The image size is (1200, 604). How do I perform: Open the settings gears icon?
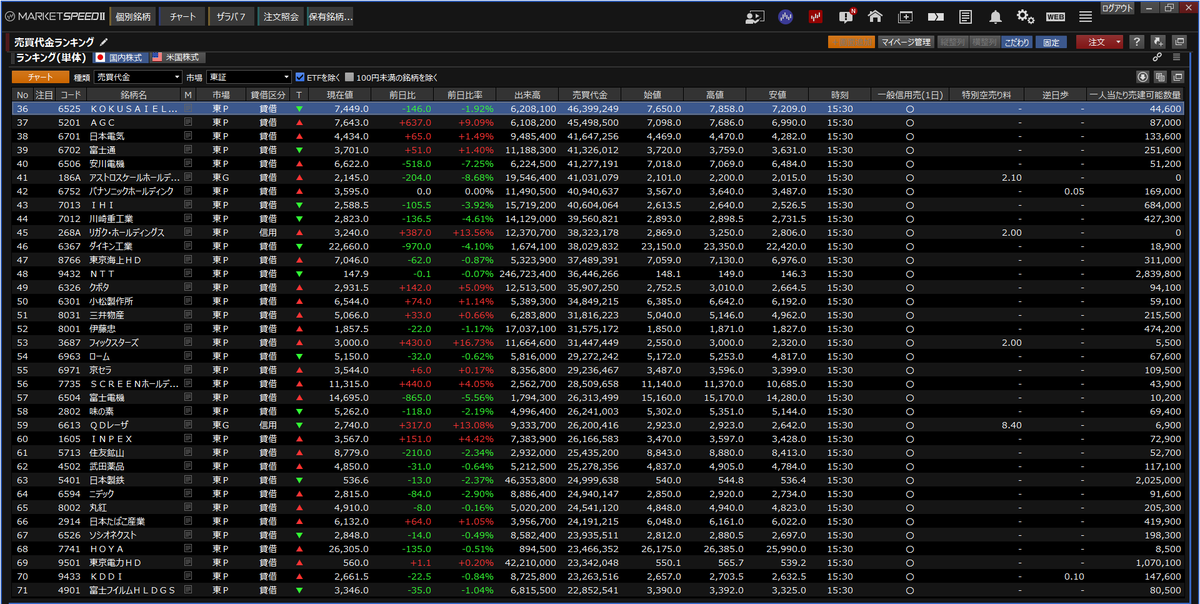tap(1025, 16)
